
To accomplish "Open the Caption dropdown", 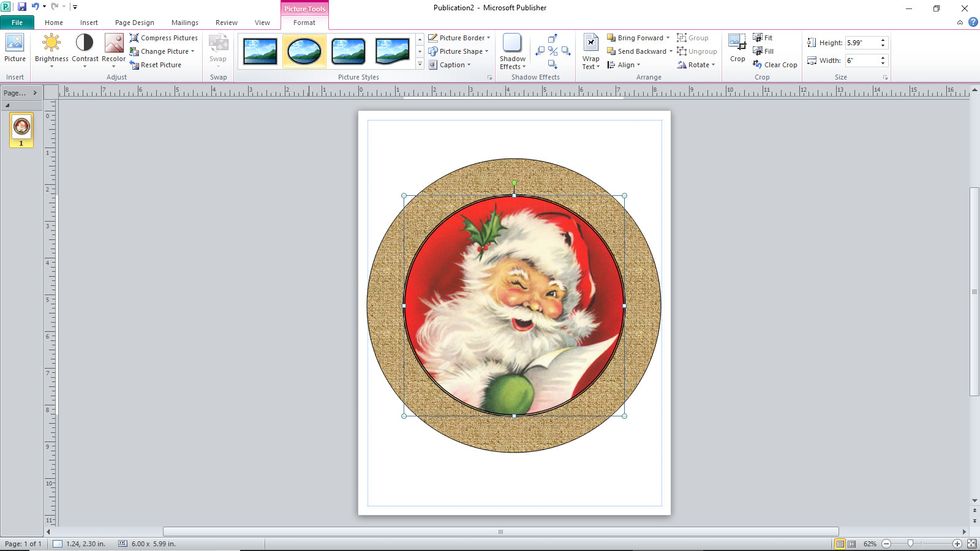I will (450, 65).
